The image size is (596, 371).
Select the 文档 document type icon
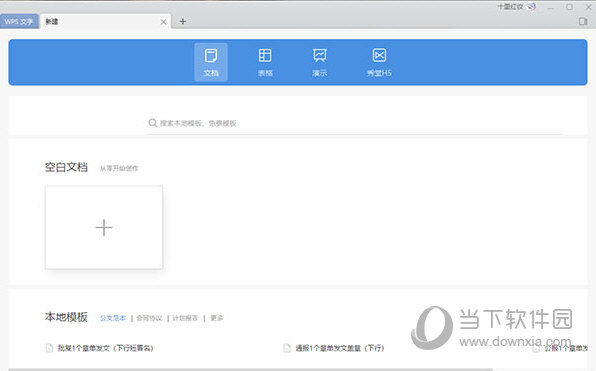tap(211, 62)
